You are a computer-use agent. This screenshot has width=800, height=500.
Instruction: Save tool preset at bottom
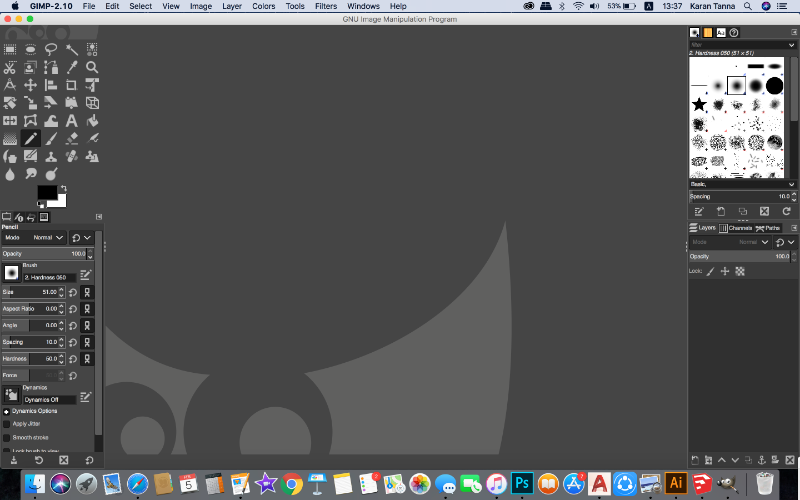point(14,460)
